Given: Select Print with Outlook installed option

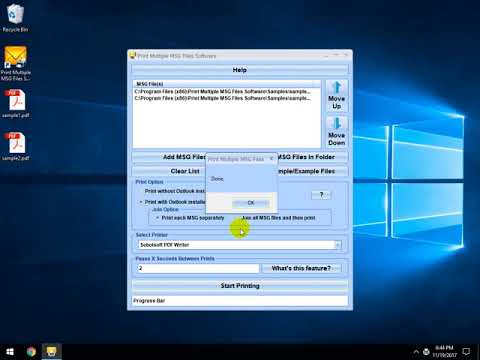Looking at the screenshot, I should point(173,202).
